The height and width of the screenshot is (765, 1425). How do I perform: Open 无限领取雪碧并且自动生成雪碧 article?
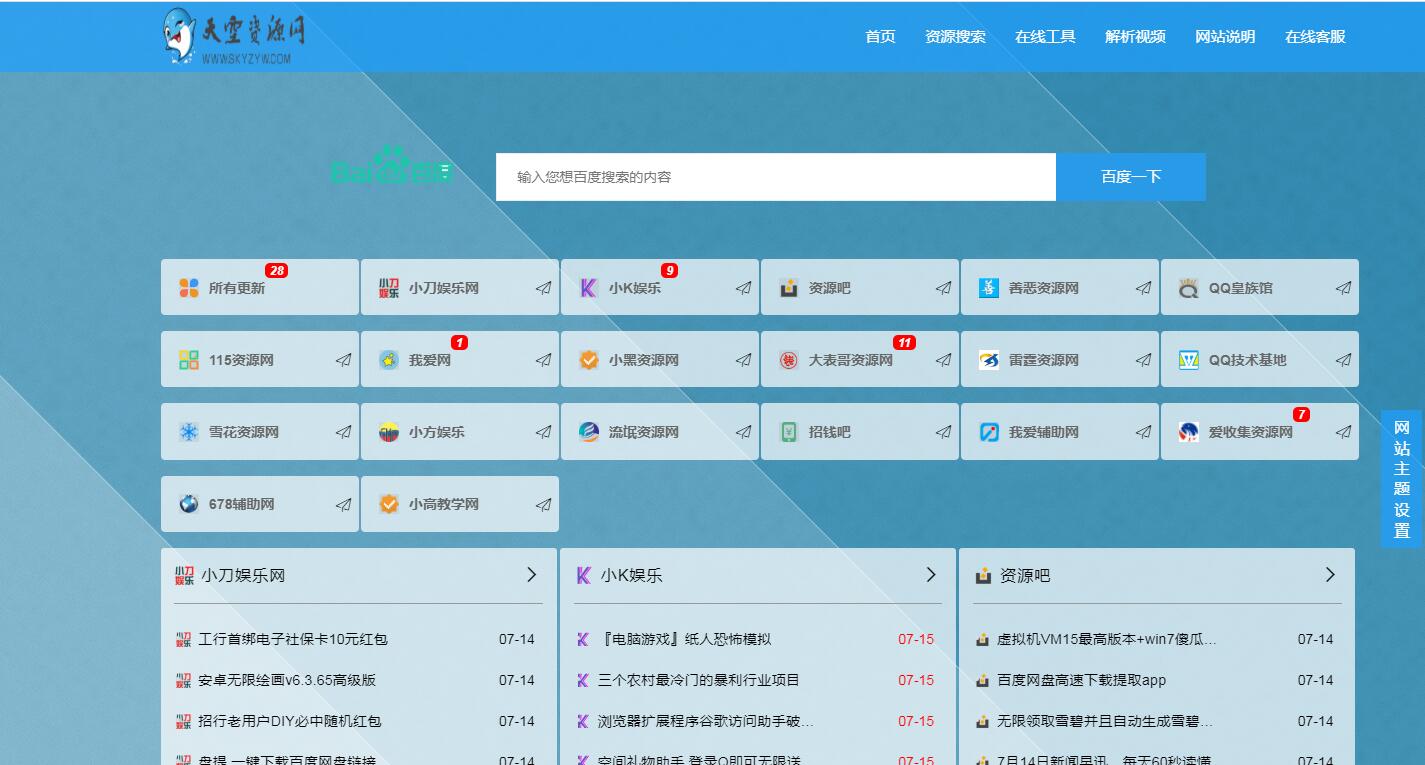point(1105,721)
